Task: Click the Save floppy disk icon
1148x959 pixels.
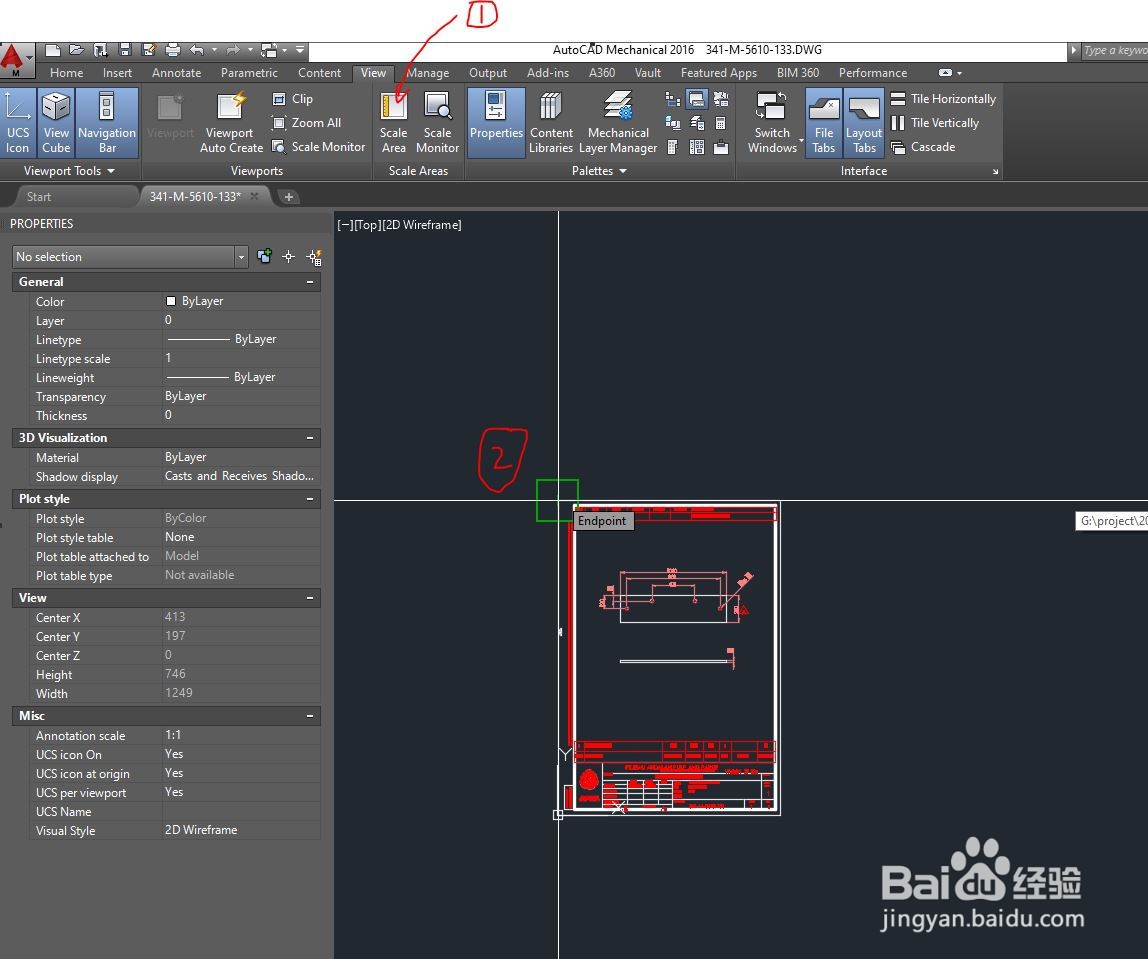Action: click(125, 50)
